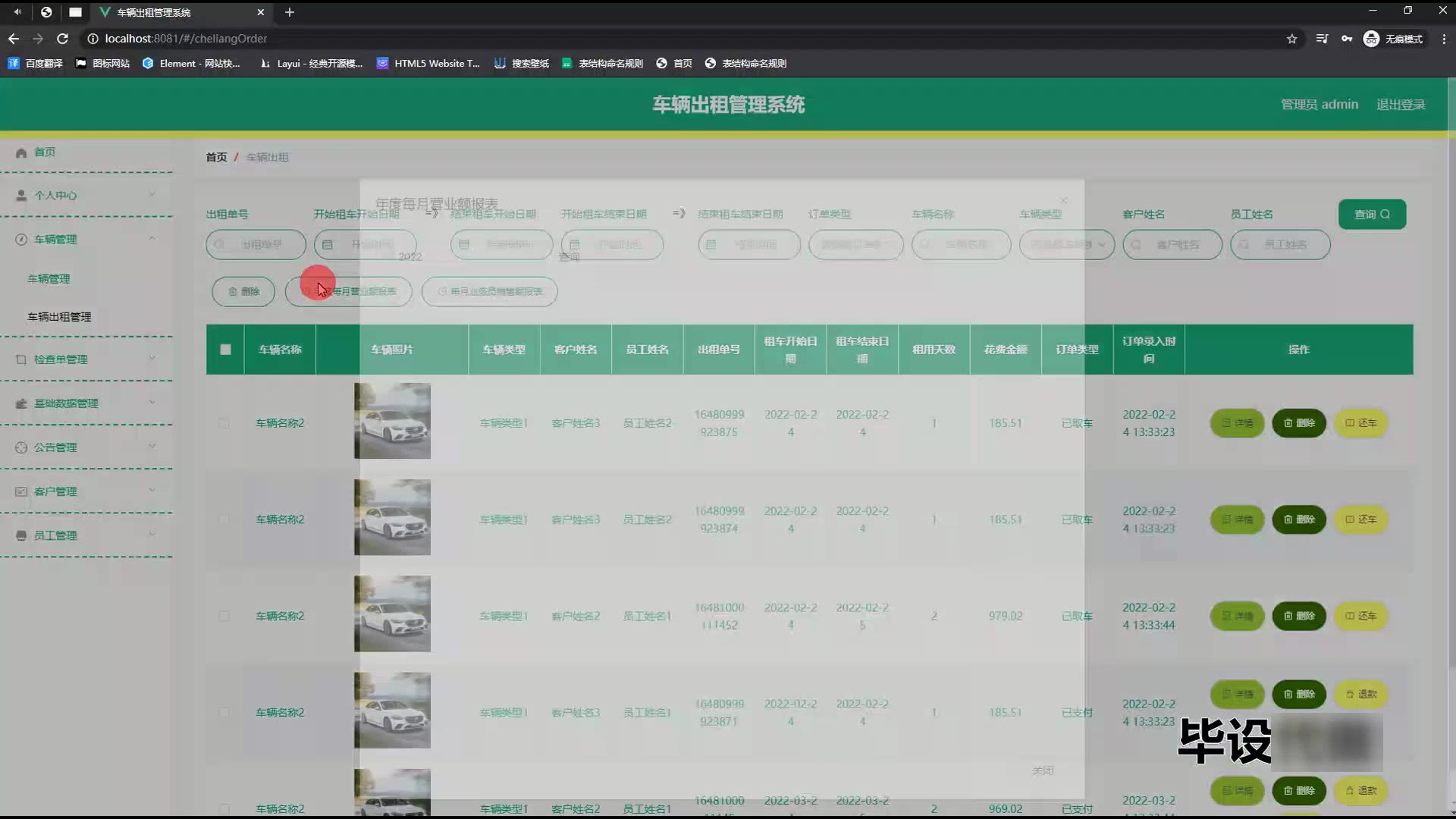Expand the 客户管理 menu chevron
Screen dimensions: 1456x819
[x=152, y=491]
